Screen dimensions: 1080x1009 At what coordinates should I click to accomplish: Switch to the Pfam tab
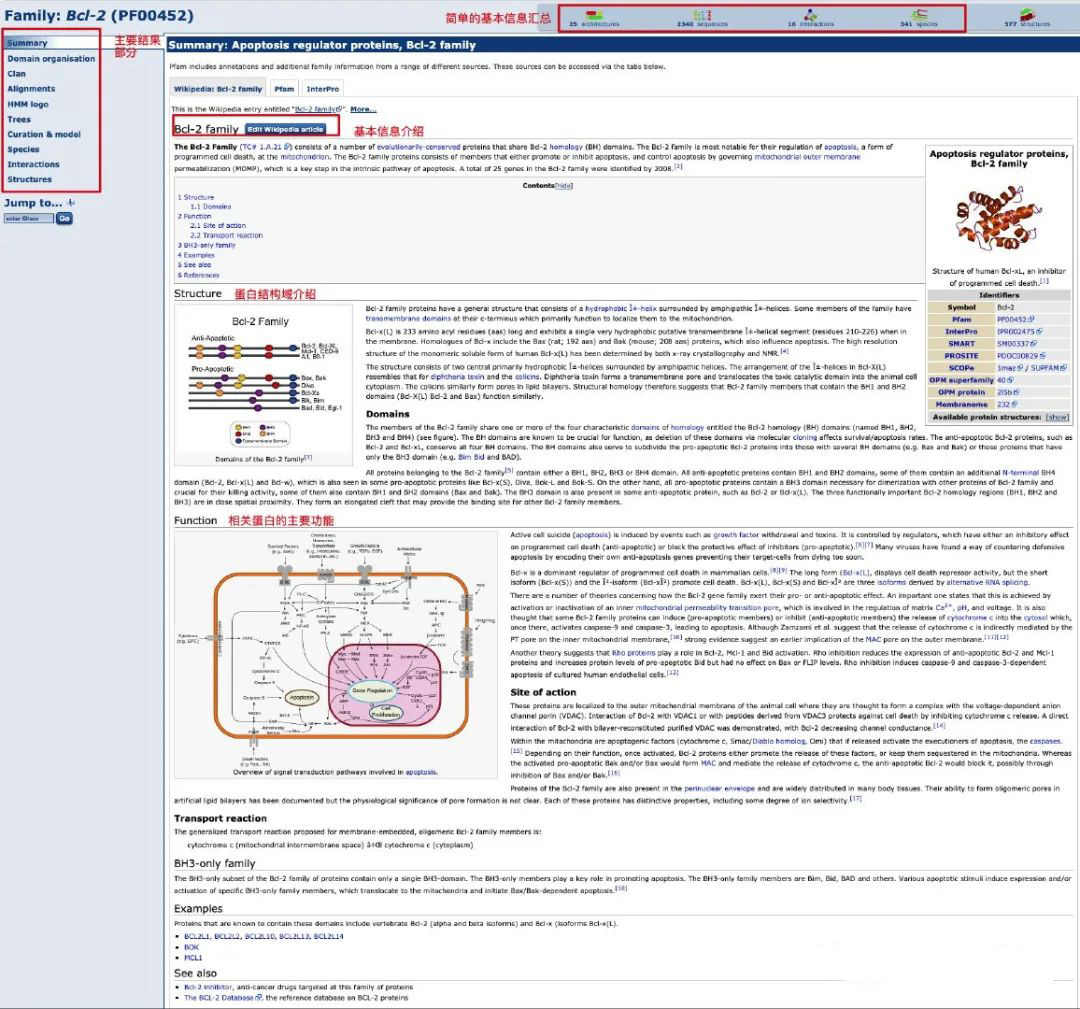pyautogui.click(x=284, y=89)
